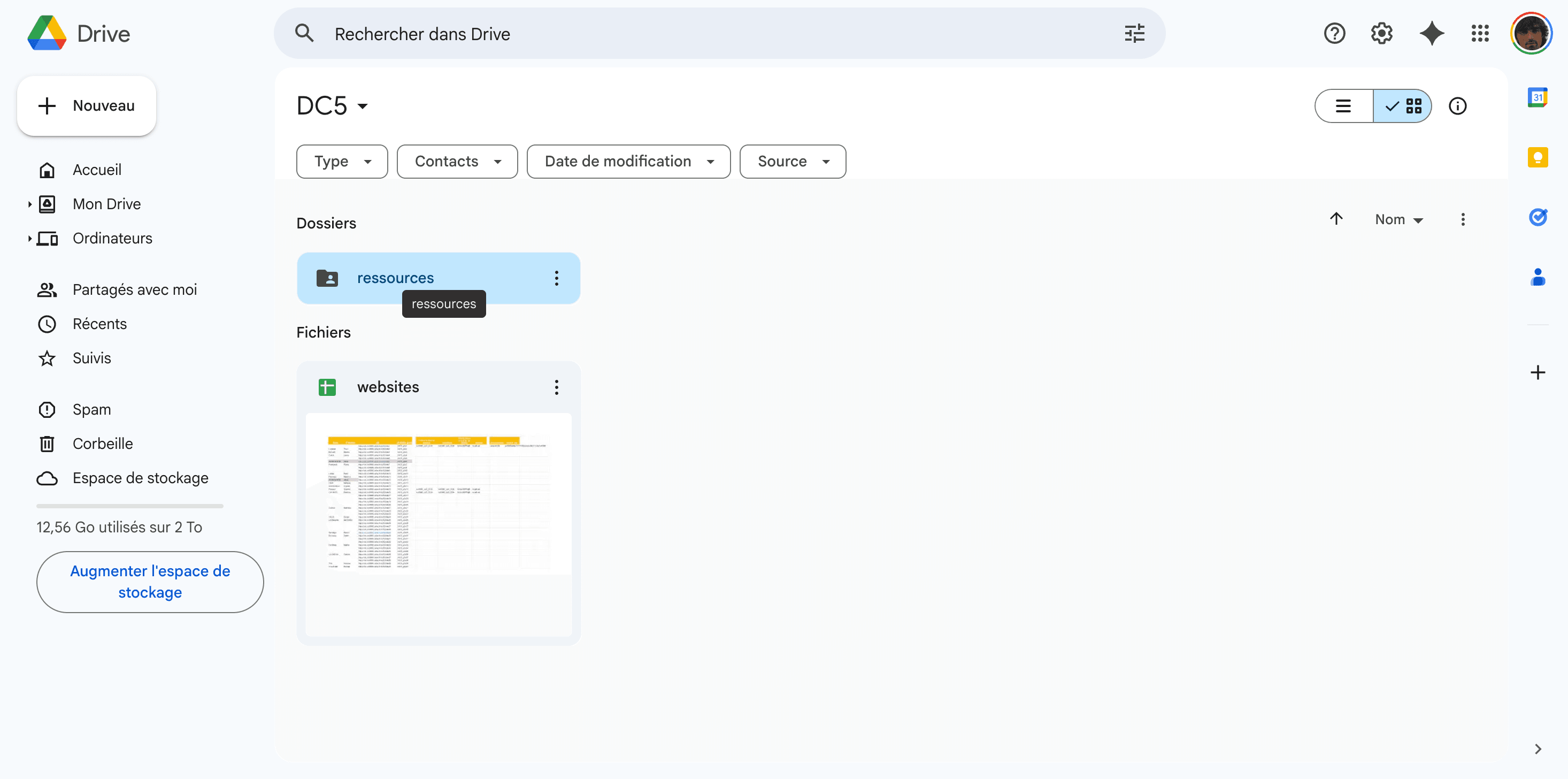Open the DC5 folder dropdown menu

point(332,106)
